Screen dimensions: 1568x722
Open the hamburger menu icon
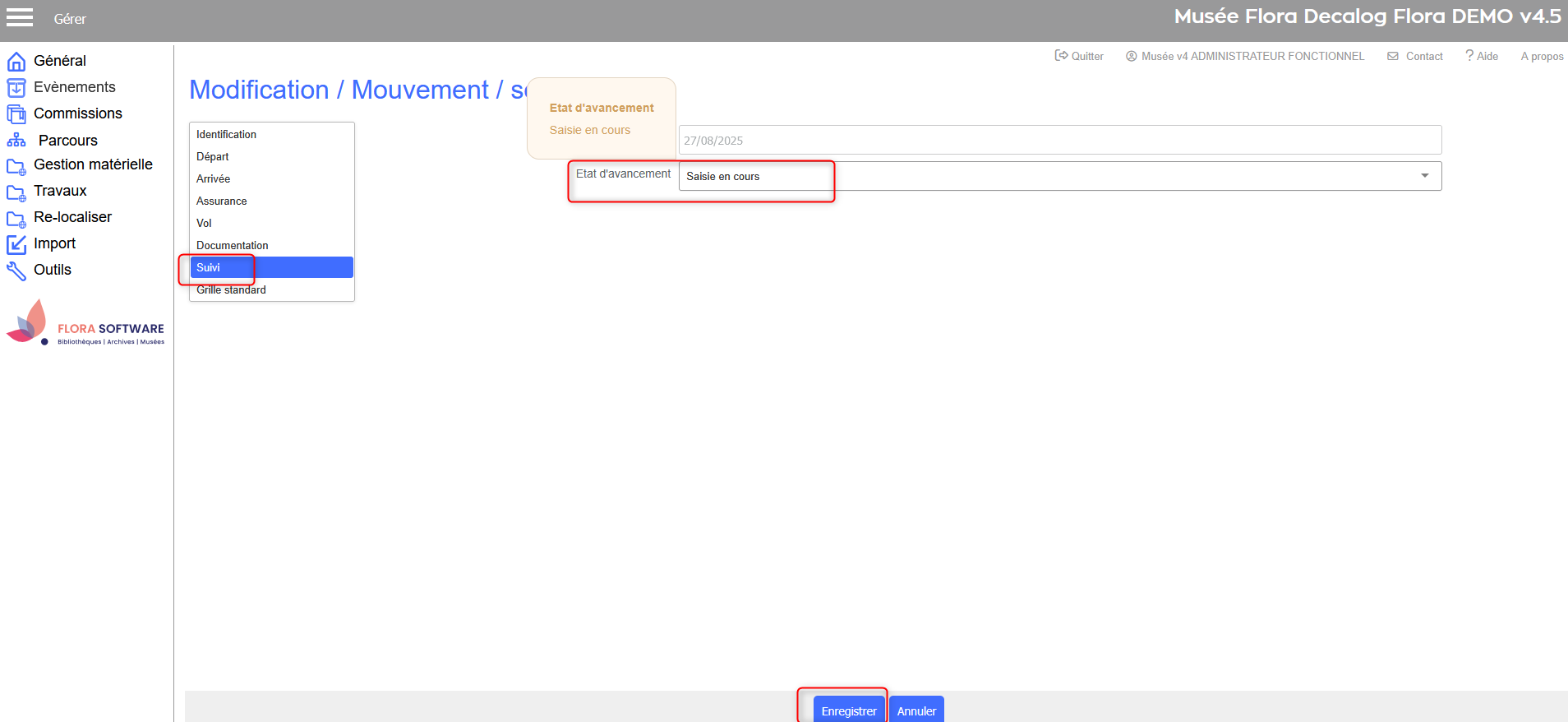(x=20, y=17)
